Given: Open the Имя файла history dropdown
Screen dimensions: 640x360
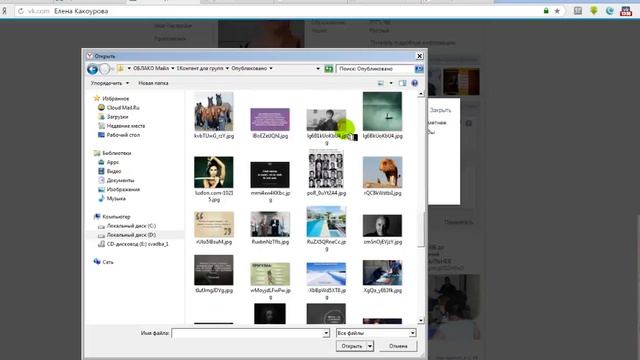Looking at the screenshot, I should tap(326, 333).
